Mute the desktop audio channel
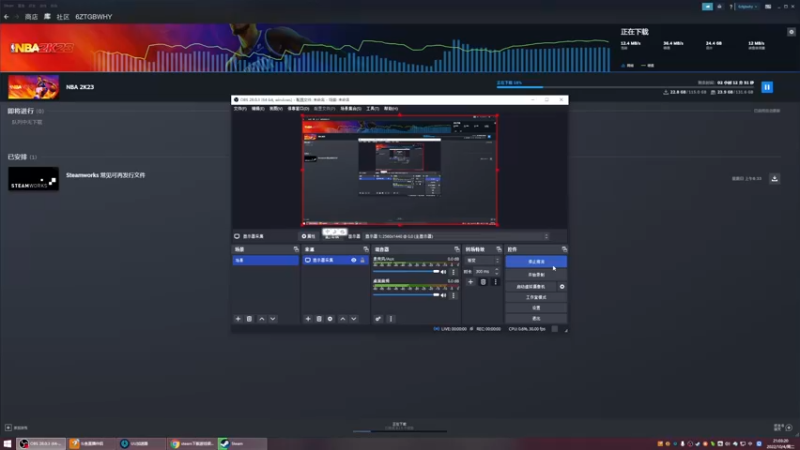 click(x=443, y=295)
